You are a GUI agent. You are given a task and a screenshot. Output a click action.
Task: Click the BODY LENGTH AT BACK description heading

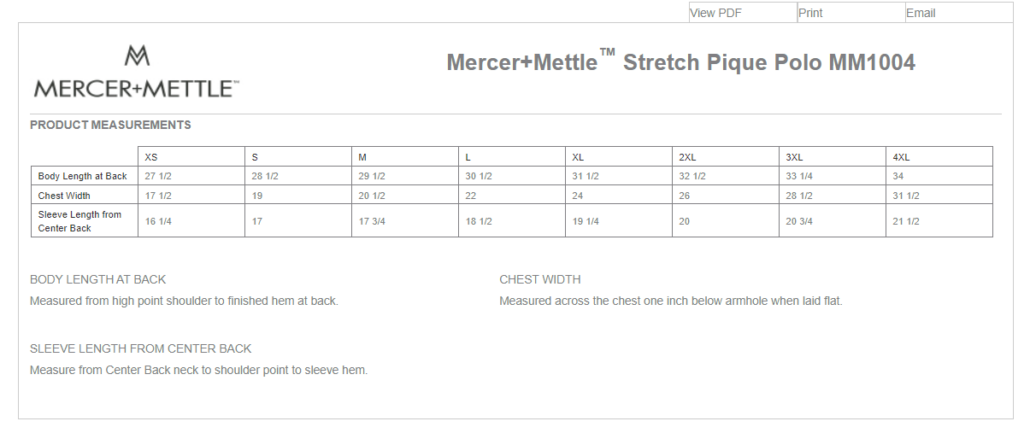point(98,279)
